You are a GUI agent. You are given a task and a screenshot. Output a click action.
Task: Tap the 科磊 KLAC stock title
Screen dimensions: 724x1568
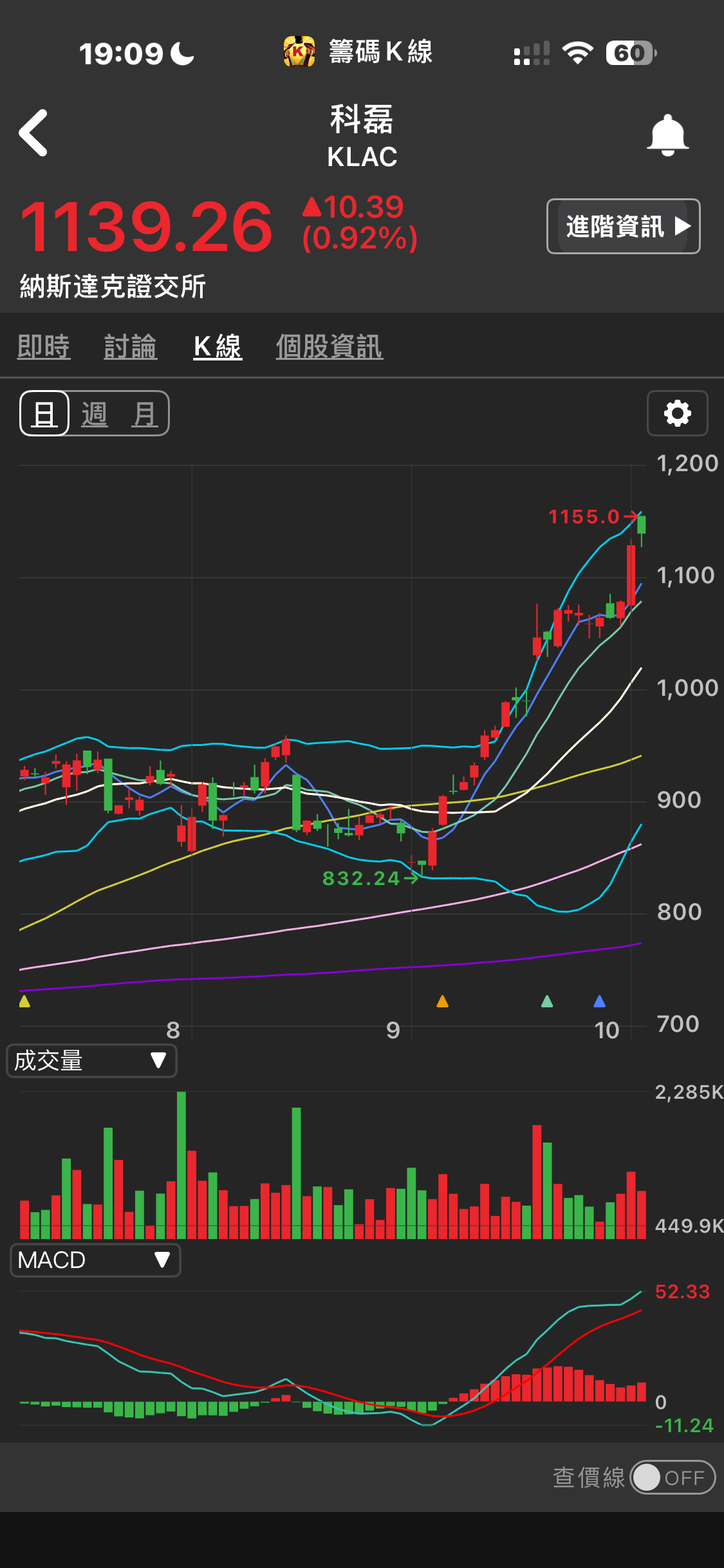click(x=362, y=136)
